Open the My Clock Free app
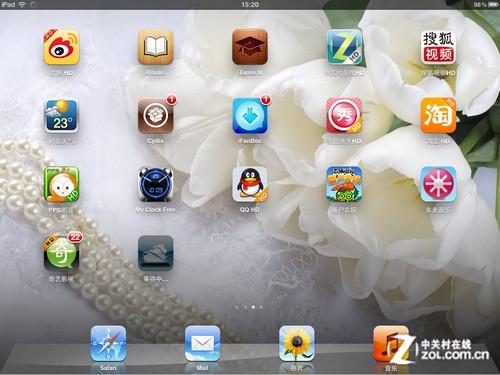Screen dimensions: 500x375 click(x=156, y=184)
